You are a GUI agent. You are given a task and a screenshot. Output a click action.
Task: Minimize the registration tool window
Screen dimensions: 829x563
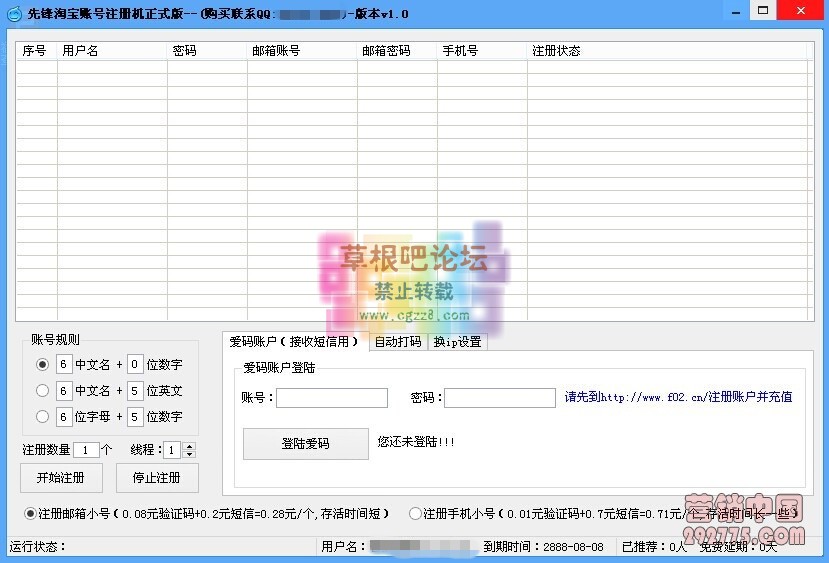point(736,11)
